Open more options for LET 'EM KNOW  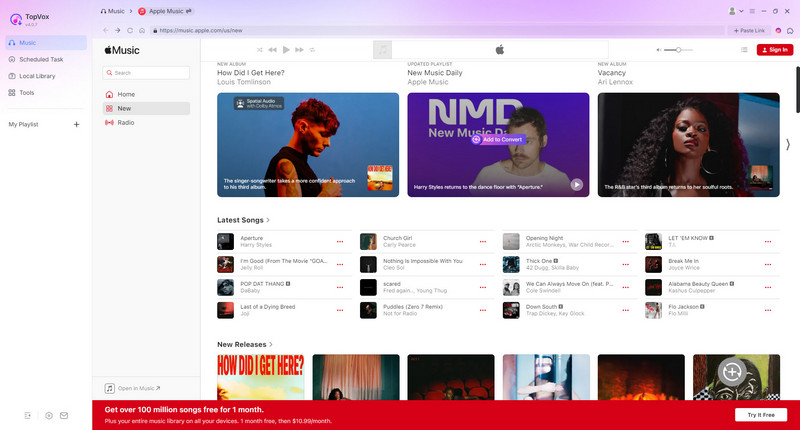click(x=768, y=242)
